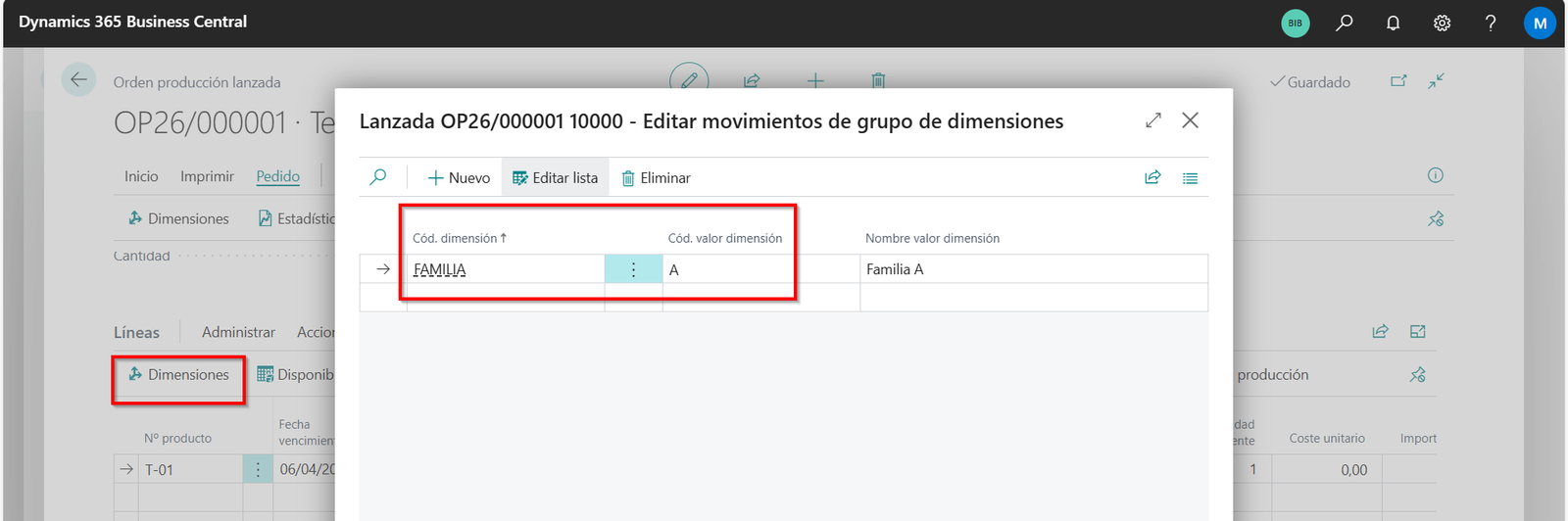
Task: Open the notifications bell
Action: click(1393, 23)
